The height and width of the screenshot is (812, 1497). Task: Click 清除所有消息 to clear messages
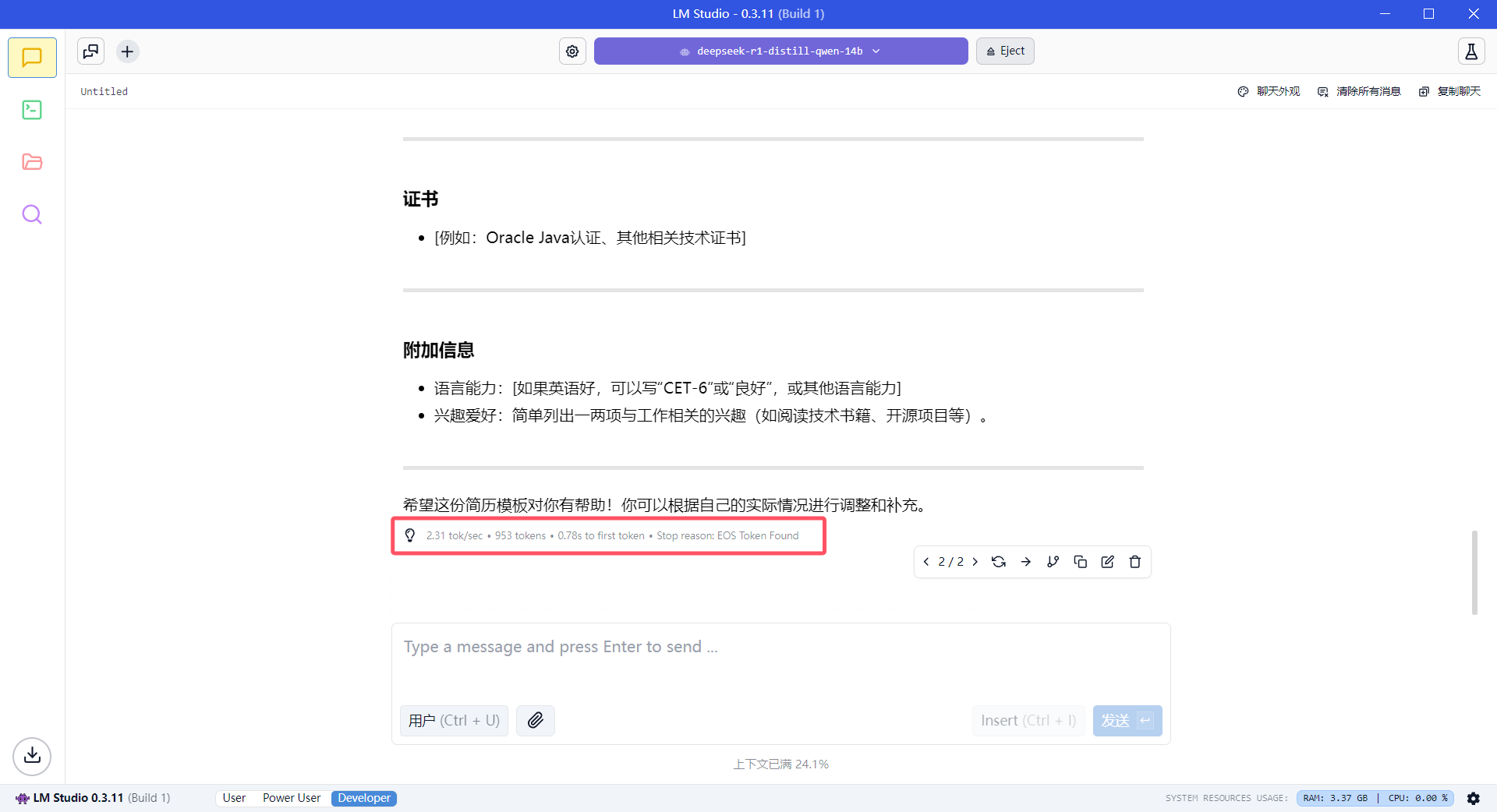coord(1359,91)
